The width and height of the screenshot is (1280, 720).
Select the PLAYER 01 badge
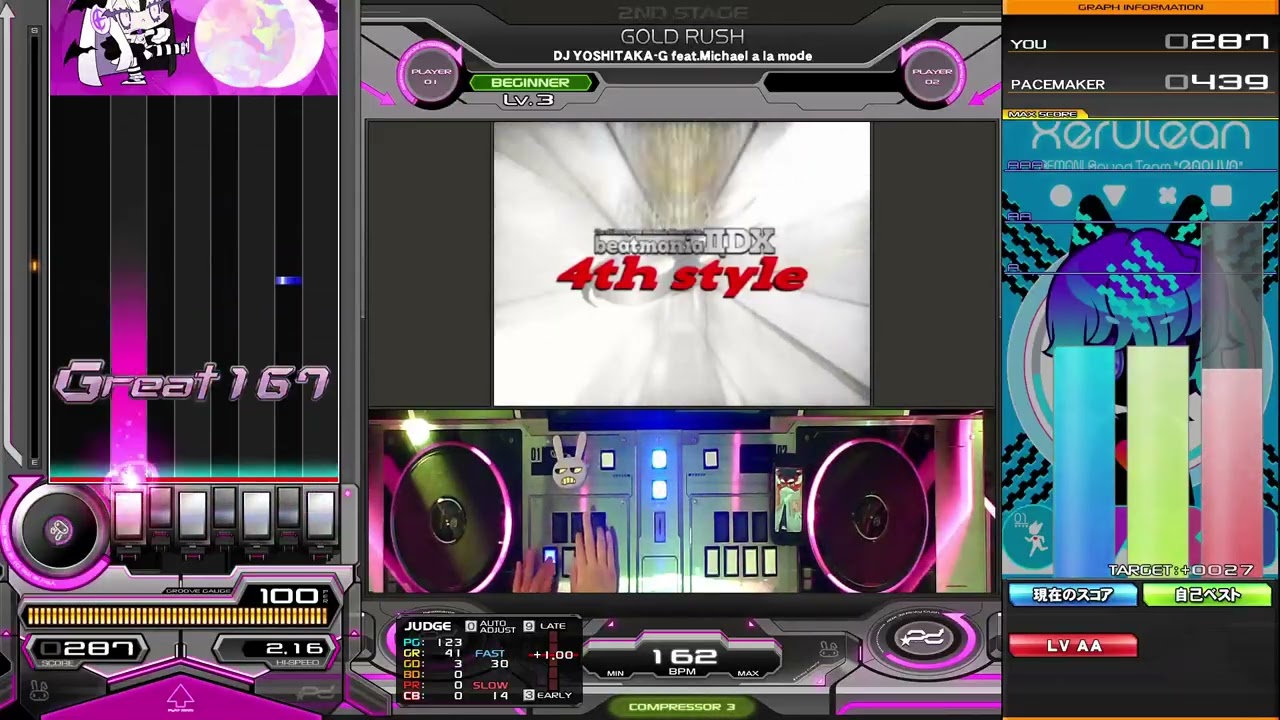pos(431,76)
